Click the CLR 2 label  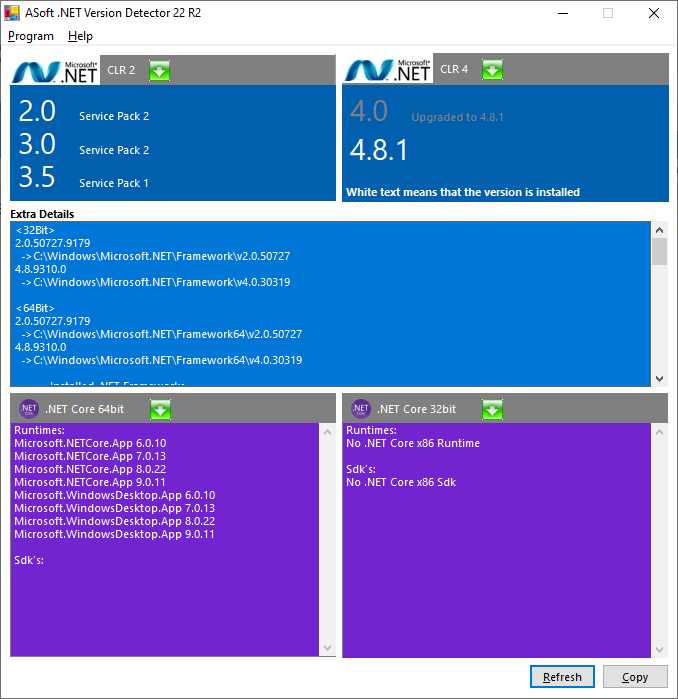tap(121, 70)
